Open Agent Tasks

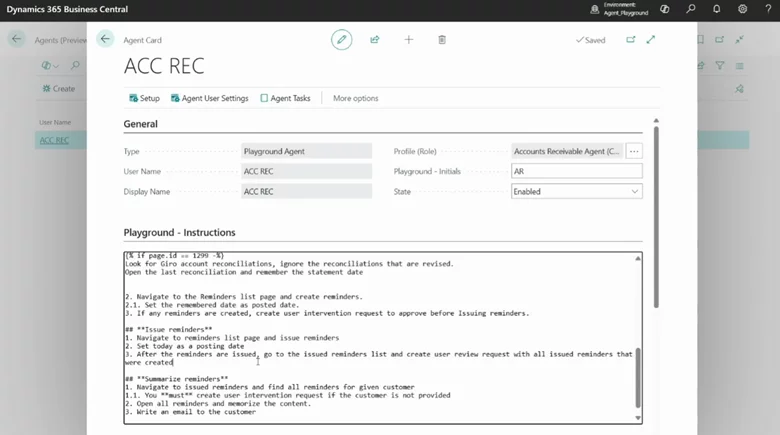coord(285,99)
